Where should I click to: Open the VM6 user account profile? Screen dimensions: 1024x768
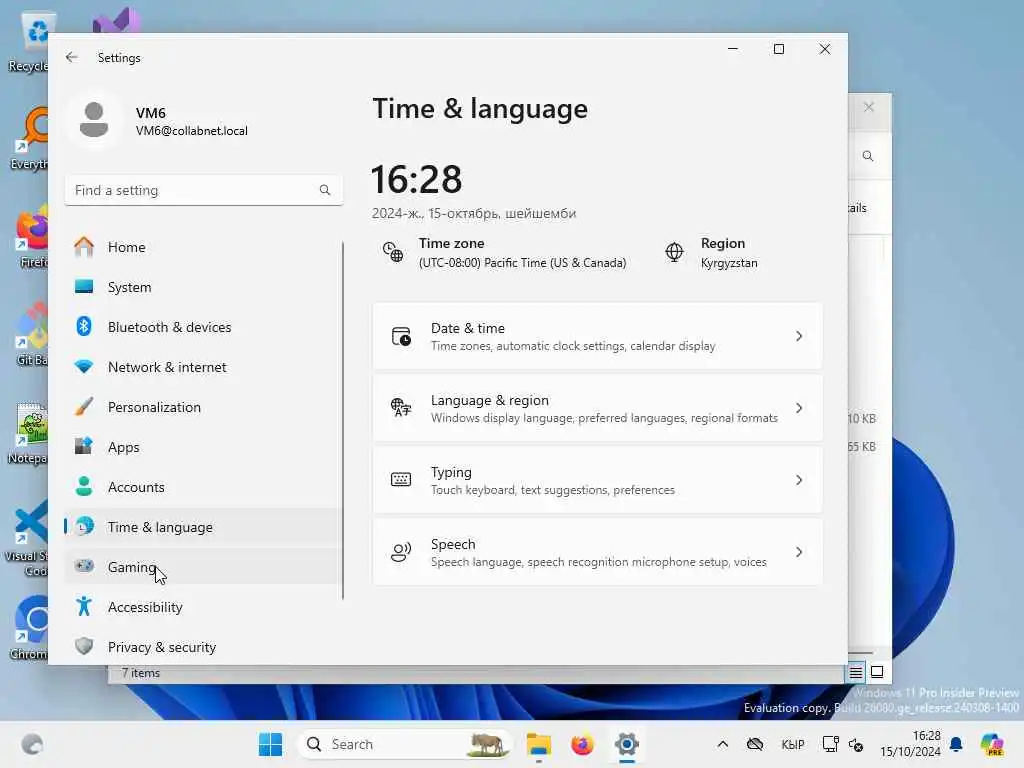point(160,121)
